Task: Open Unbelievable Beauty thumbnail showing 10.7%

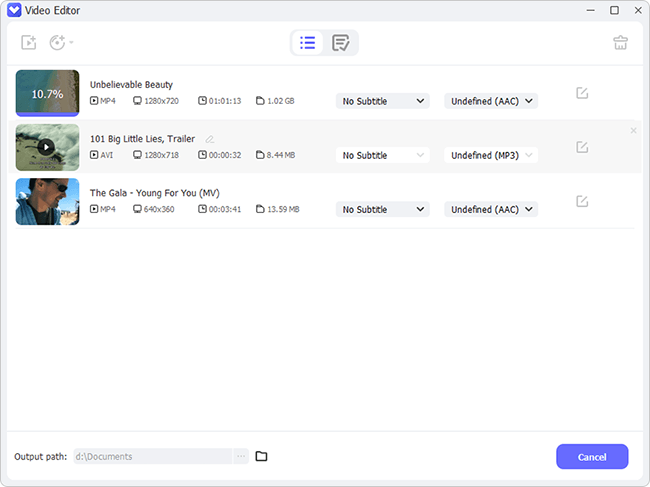Action: click(47, 93)
